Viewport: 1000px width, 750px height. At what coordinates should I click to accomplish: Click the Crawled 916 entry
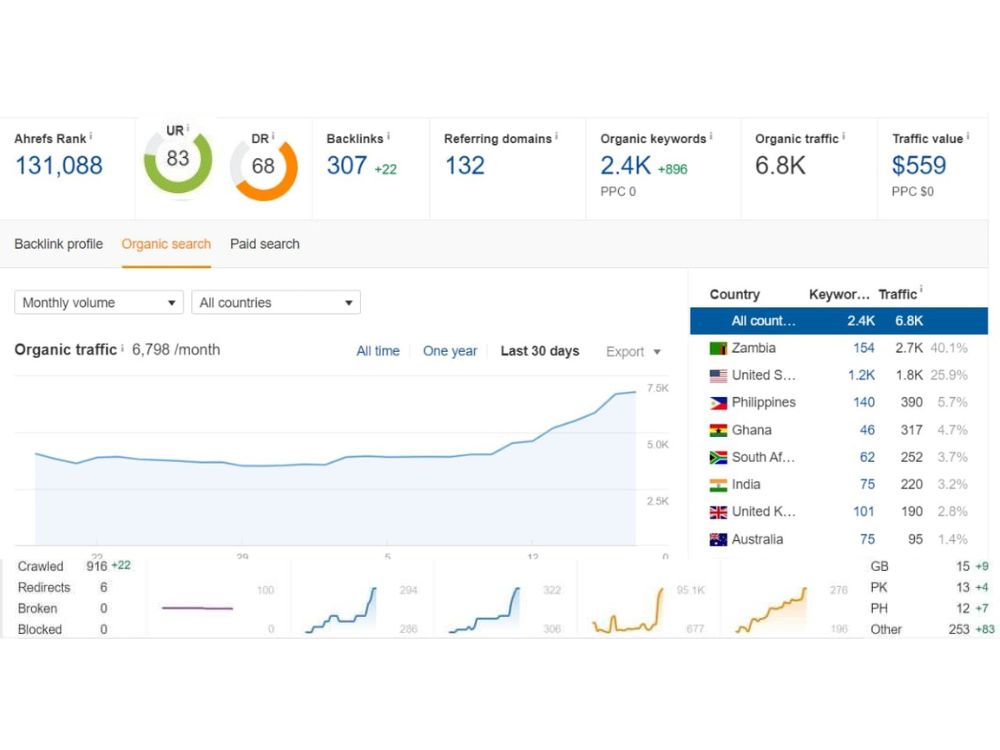pyautogui.click(x=74, y=566)
